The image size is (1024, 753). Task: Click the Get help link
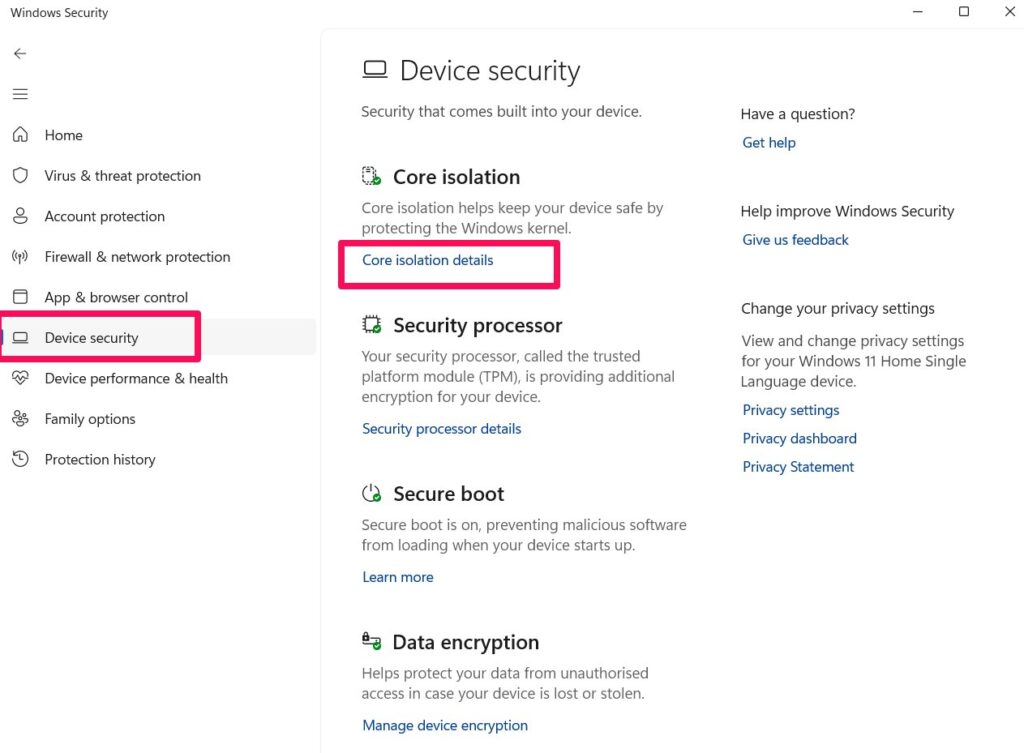(768, 143)
